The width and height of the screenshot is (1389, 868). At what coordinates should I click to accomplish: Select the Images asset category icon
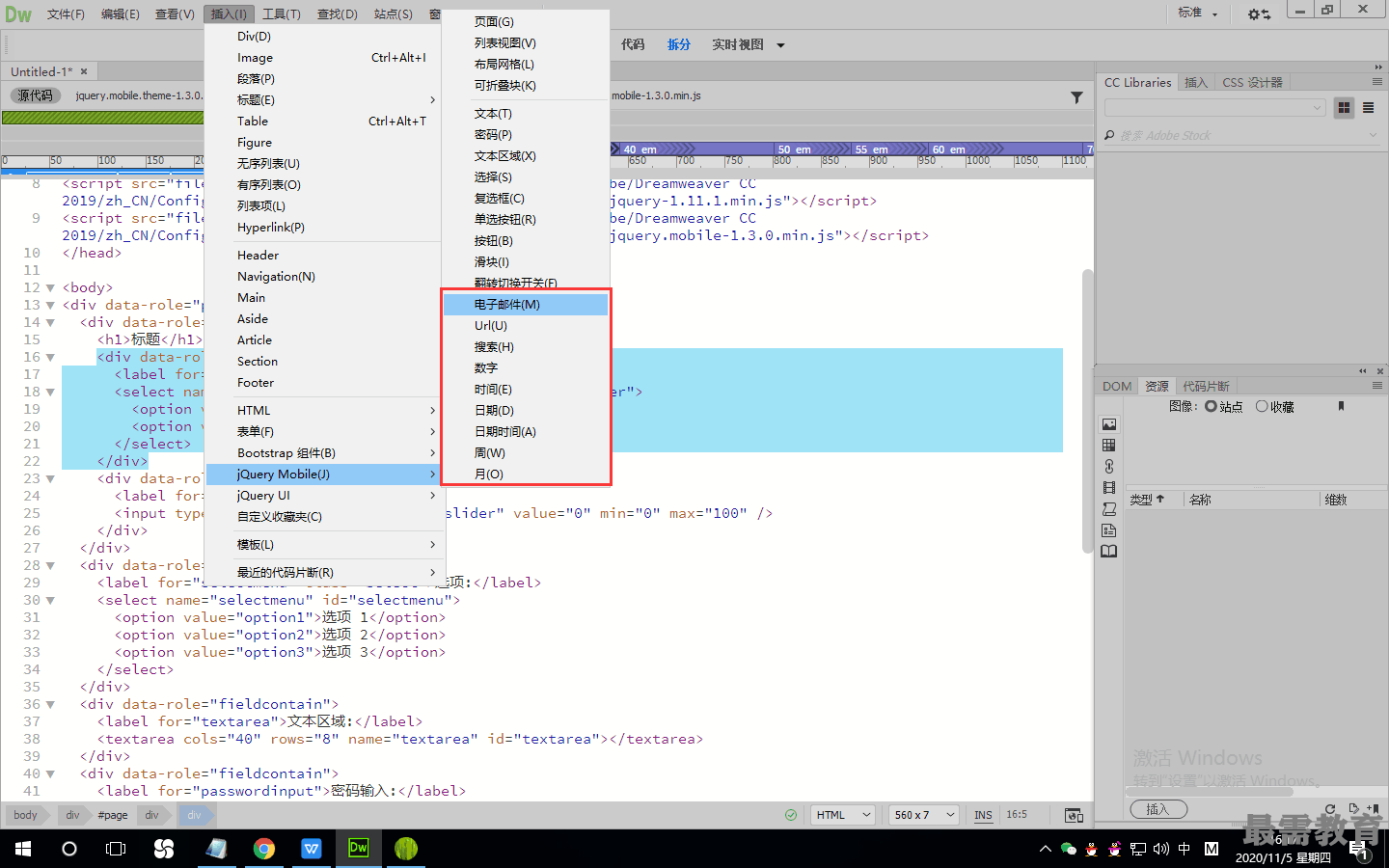[1109, 424]
